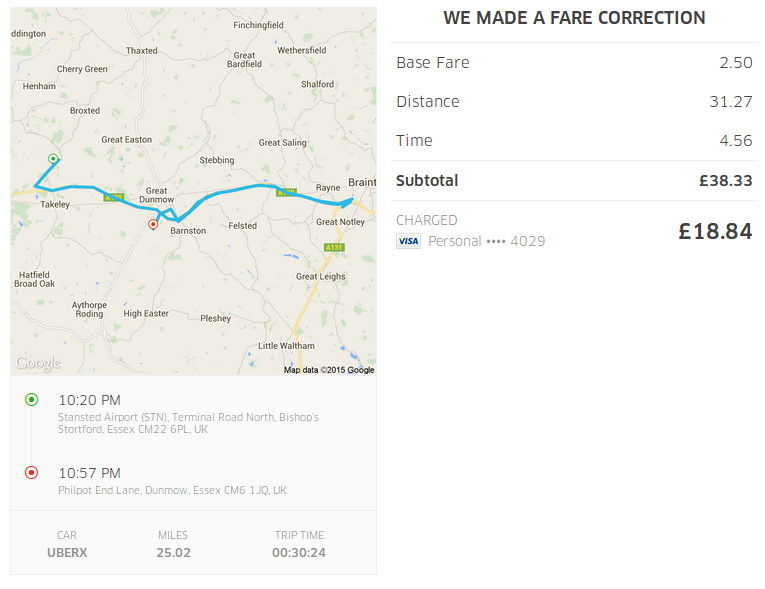Click the 25.02 miles value

click(x=173, y=553)
